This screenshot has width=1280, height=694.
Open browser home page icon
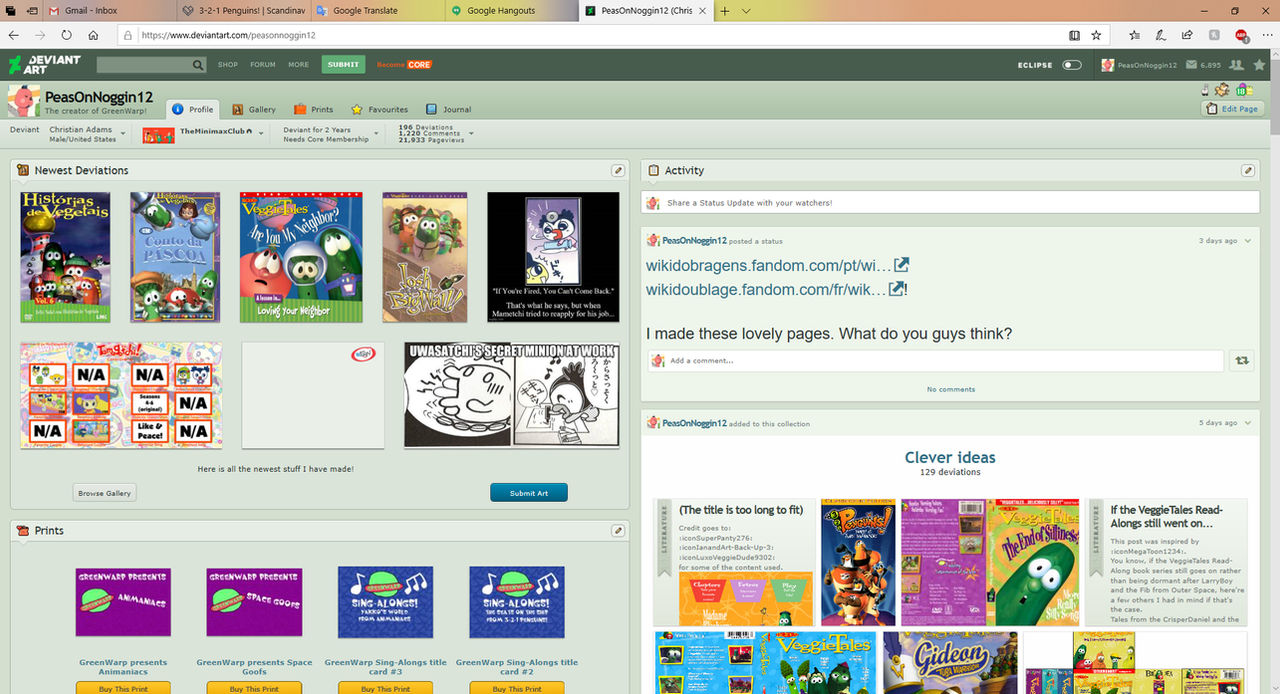(93, 35)
